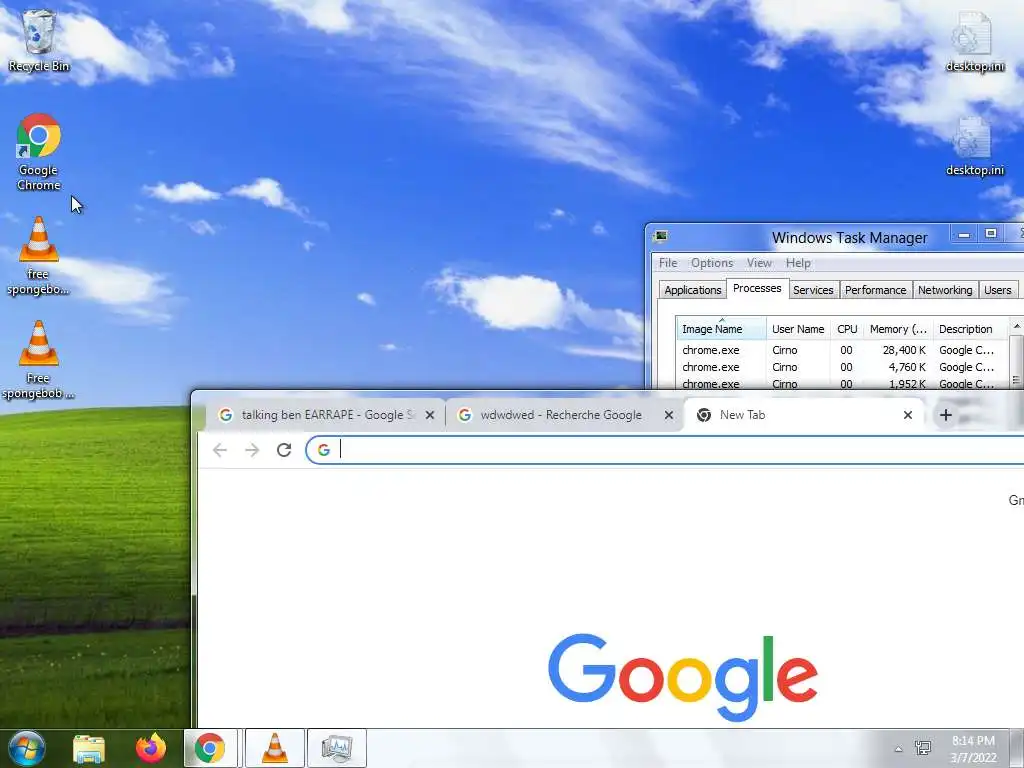Close the New Tab tab

coord(908,415)
